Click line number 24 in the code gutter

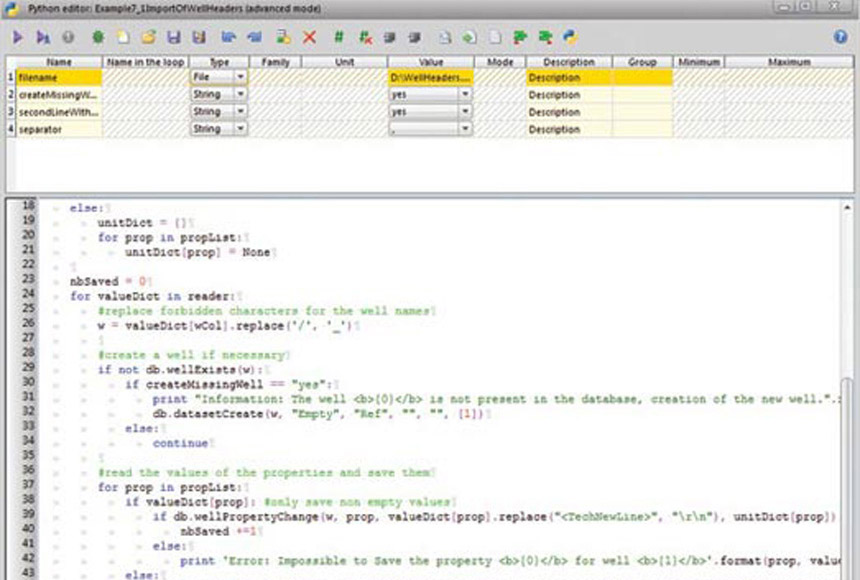point(29,294)
